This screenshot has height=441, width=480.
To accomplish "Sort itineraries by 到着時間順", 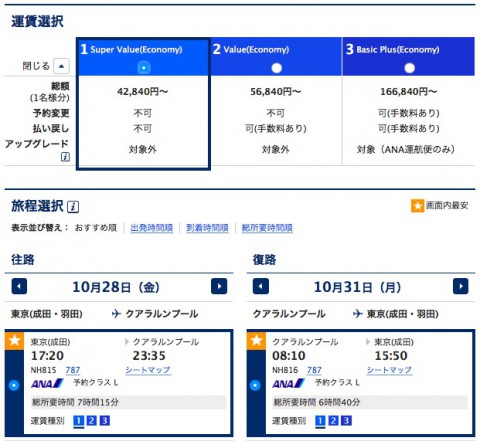I will click(207, 228).
